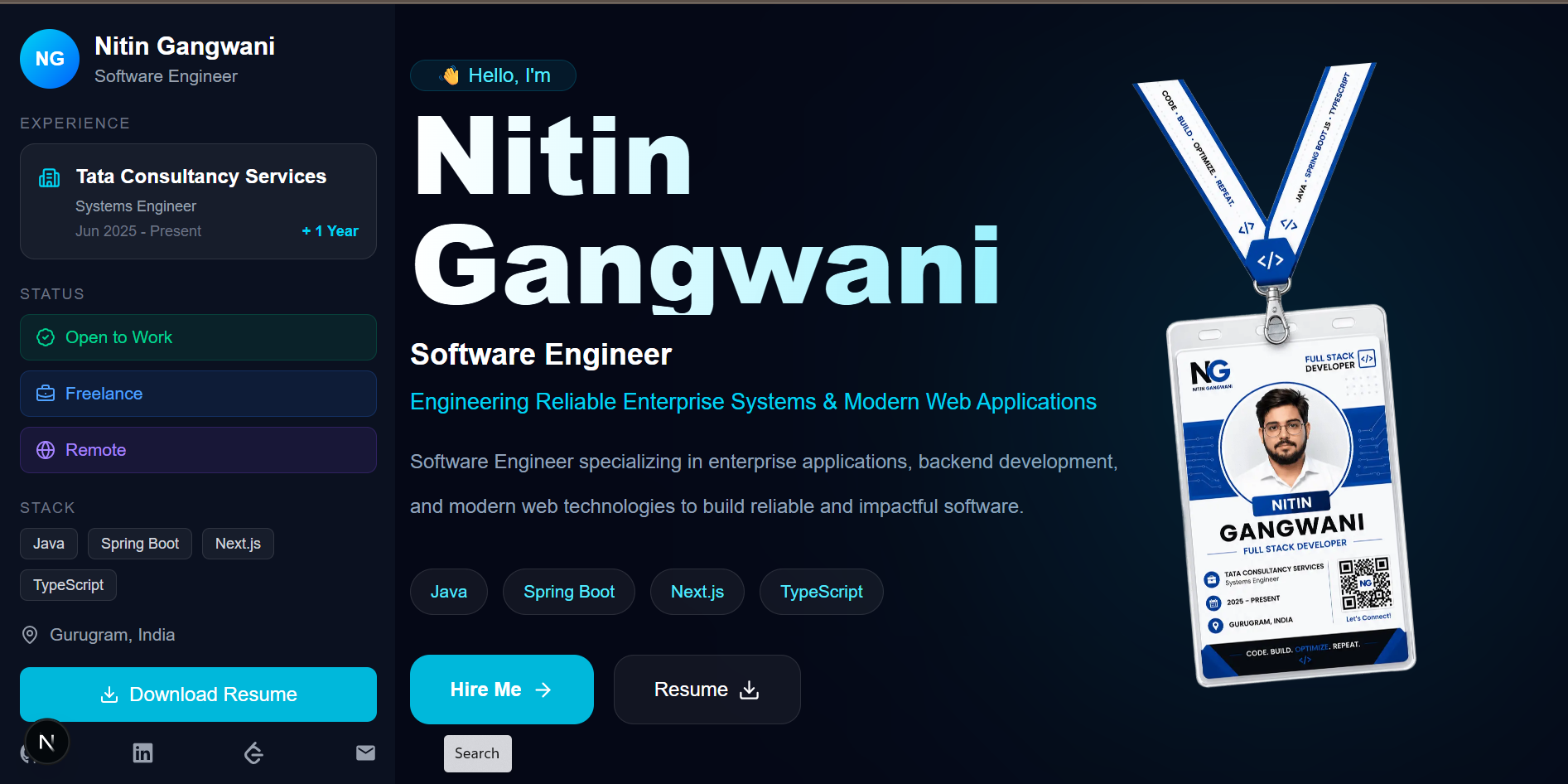Click the NG avatar circle in the sidebar
Screen dimensions: 1568x784
click(x=50, y=59)
